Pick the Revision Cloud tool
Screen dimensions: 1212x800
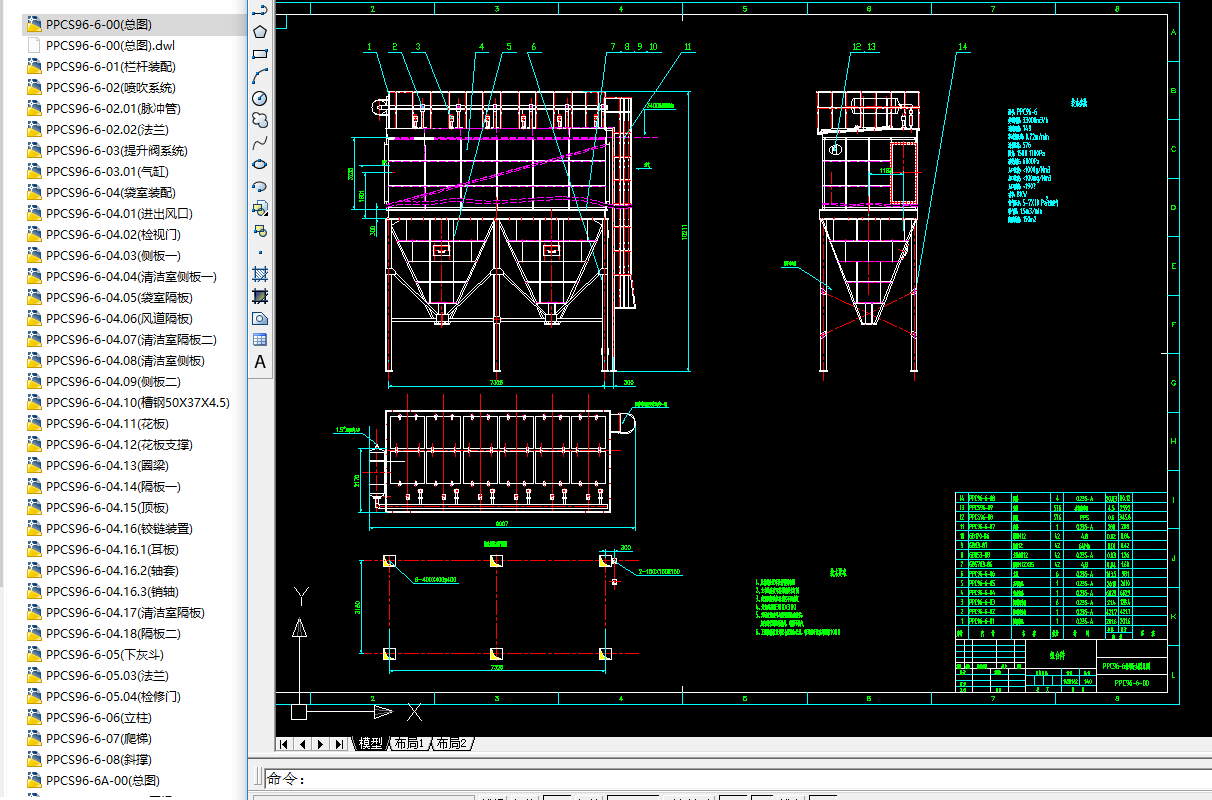click(260, 120)
